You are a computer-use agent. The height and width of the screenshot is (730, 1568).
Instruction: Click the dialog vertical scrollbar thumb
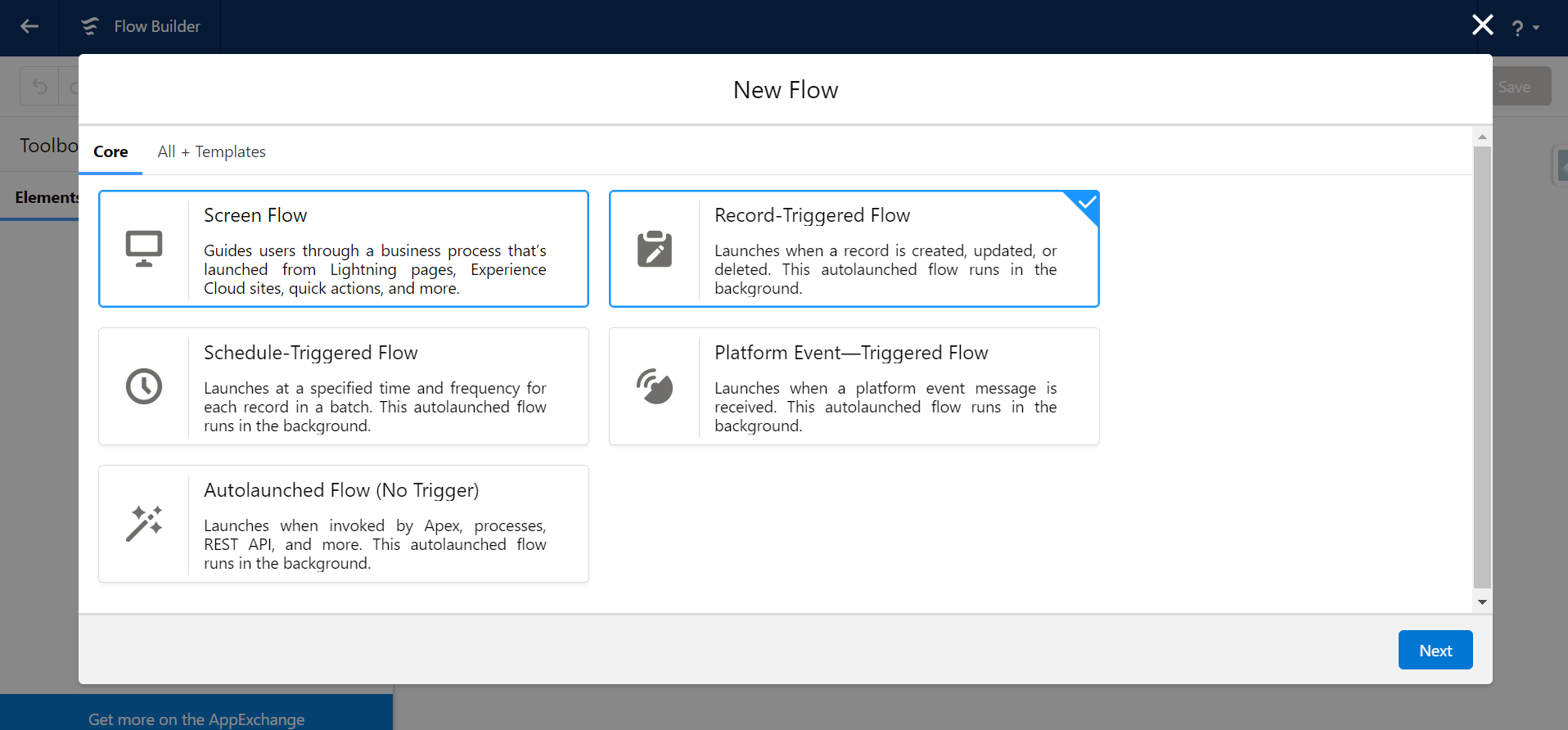[1482, 367]
